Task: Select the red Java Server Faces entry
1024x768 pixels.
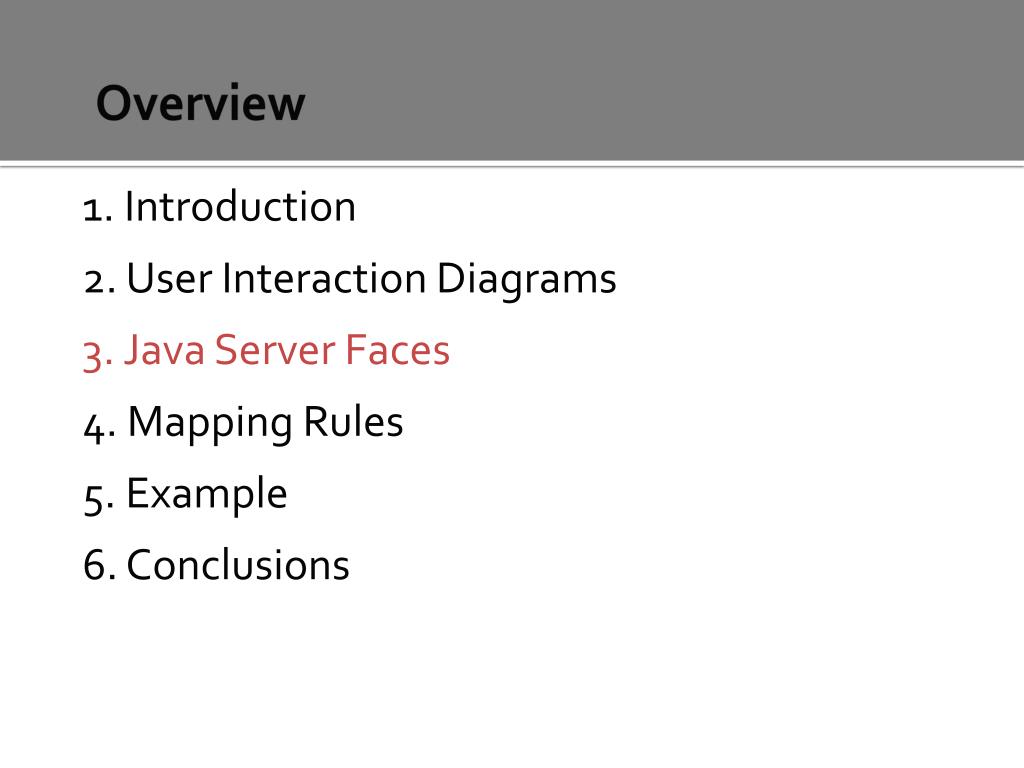Action: click(x=287, y=349)
